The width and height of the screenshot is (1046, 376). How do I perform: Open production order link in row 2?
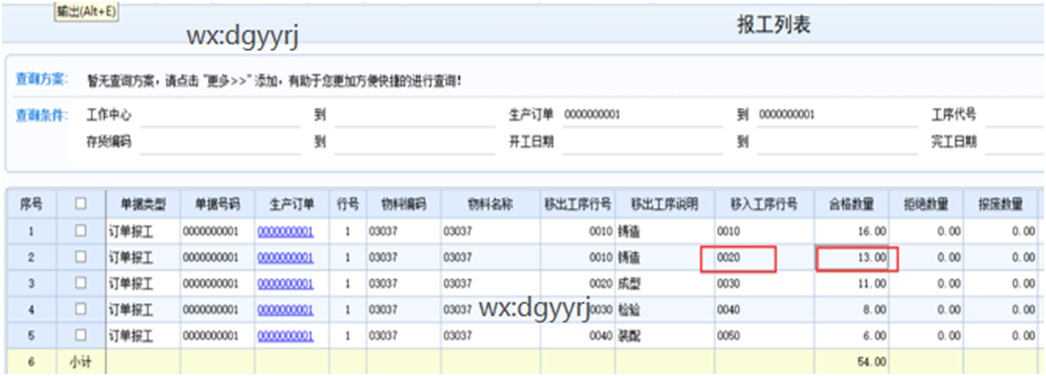(286, 257)
